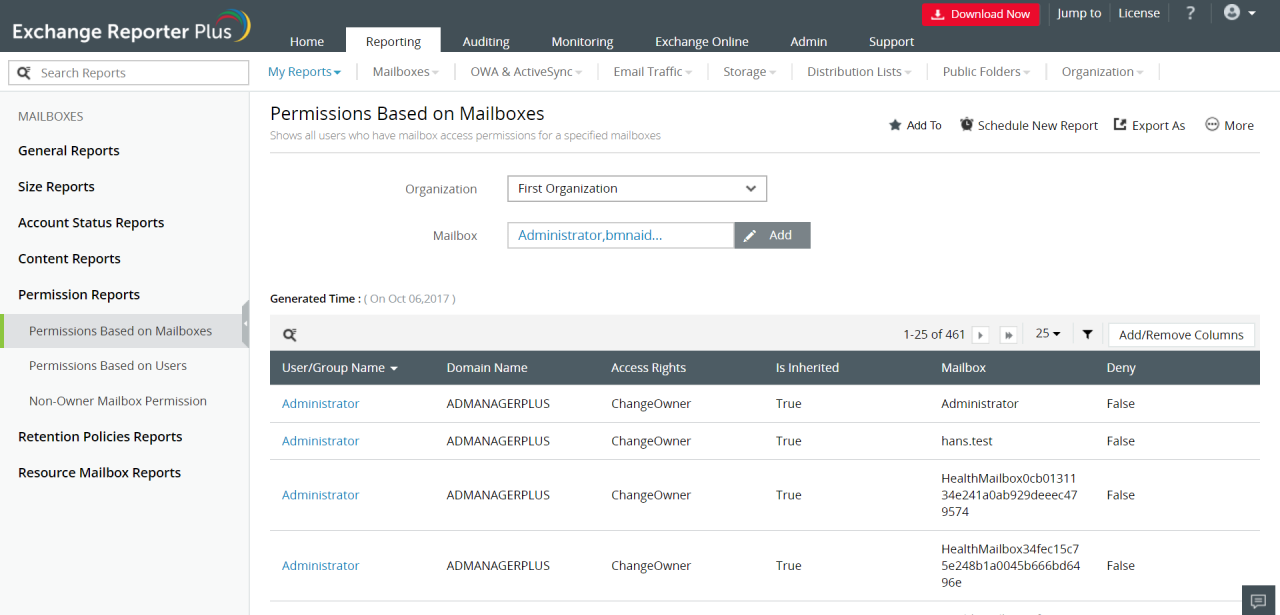
Task: Open the user account profile menu
Action: [1239, 14]
